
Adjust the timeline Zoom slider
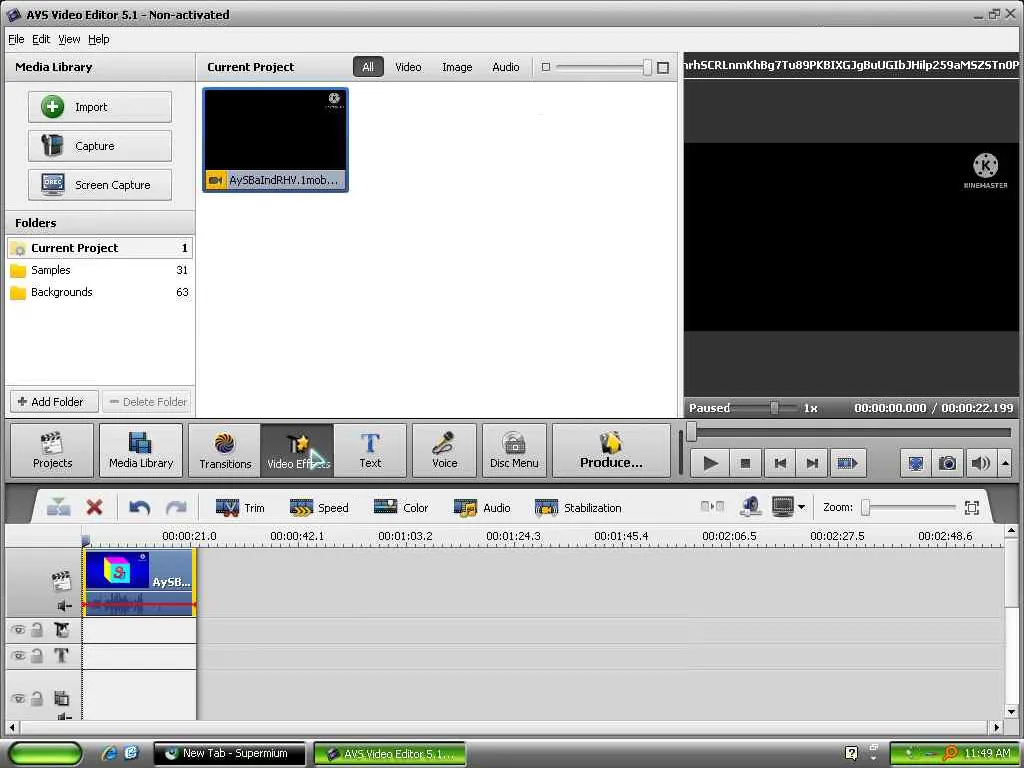866,507
